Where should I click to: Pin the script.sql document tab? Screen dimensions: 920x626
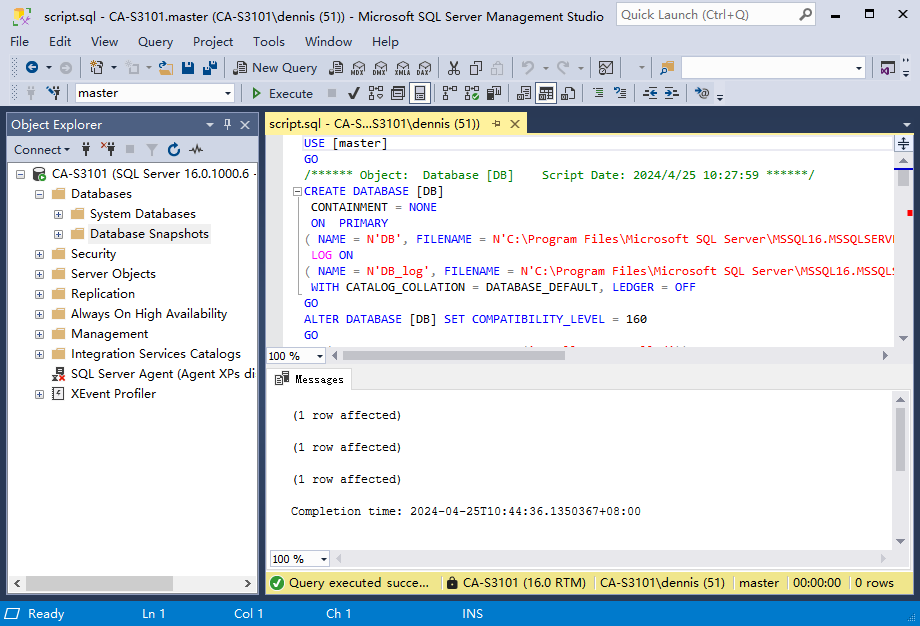[496, 124]
